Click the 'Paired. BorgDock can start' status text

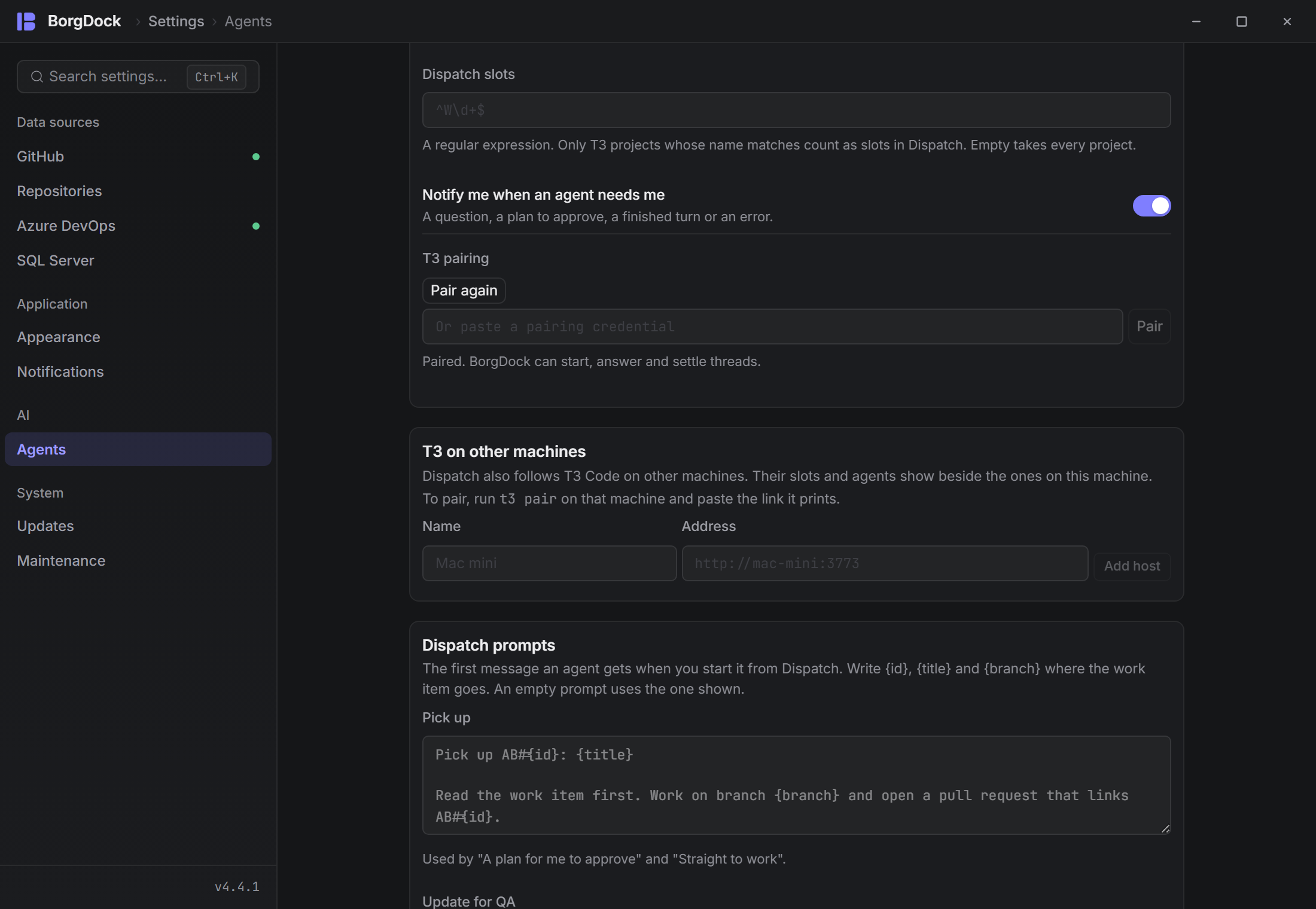coord(591,362)
